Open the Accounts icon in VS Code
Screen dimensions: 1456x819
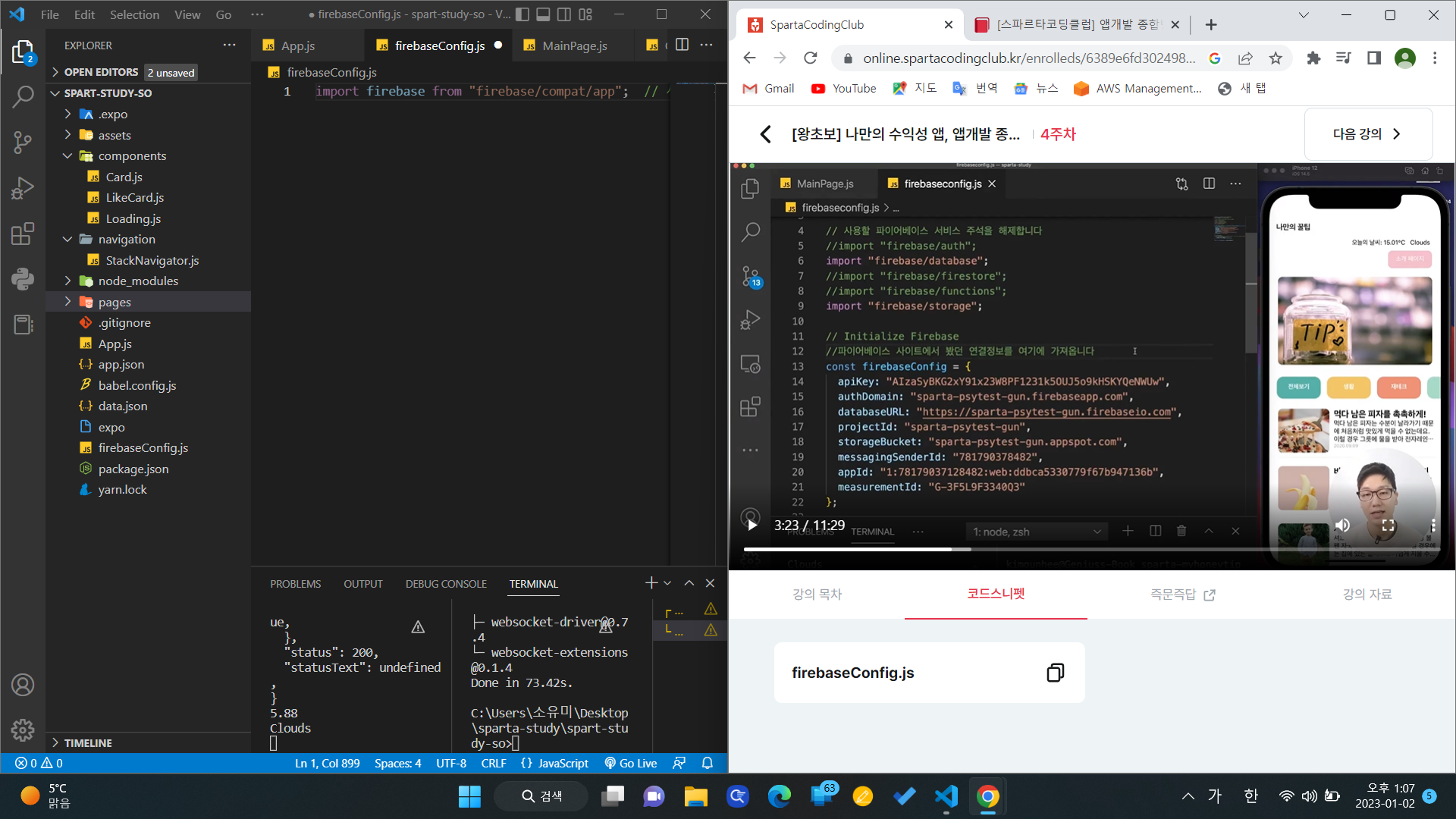tap(23, 685)
